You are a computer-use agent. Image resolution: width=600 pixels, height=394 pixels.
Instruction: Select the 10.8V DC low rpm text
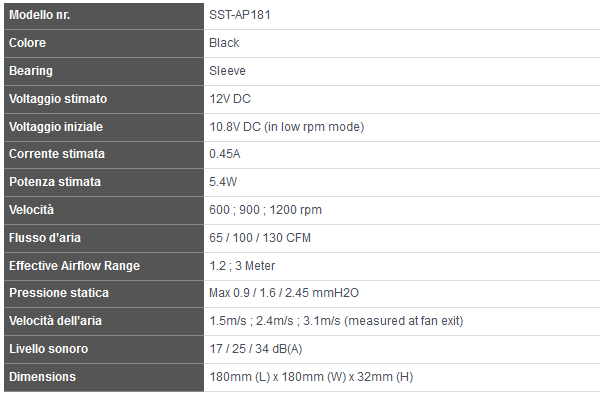[287, 127]
